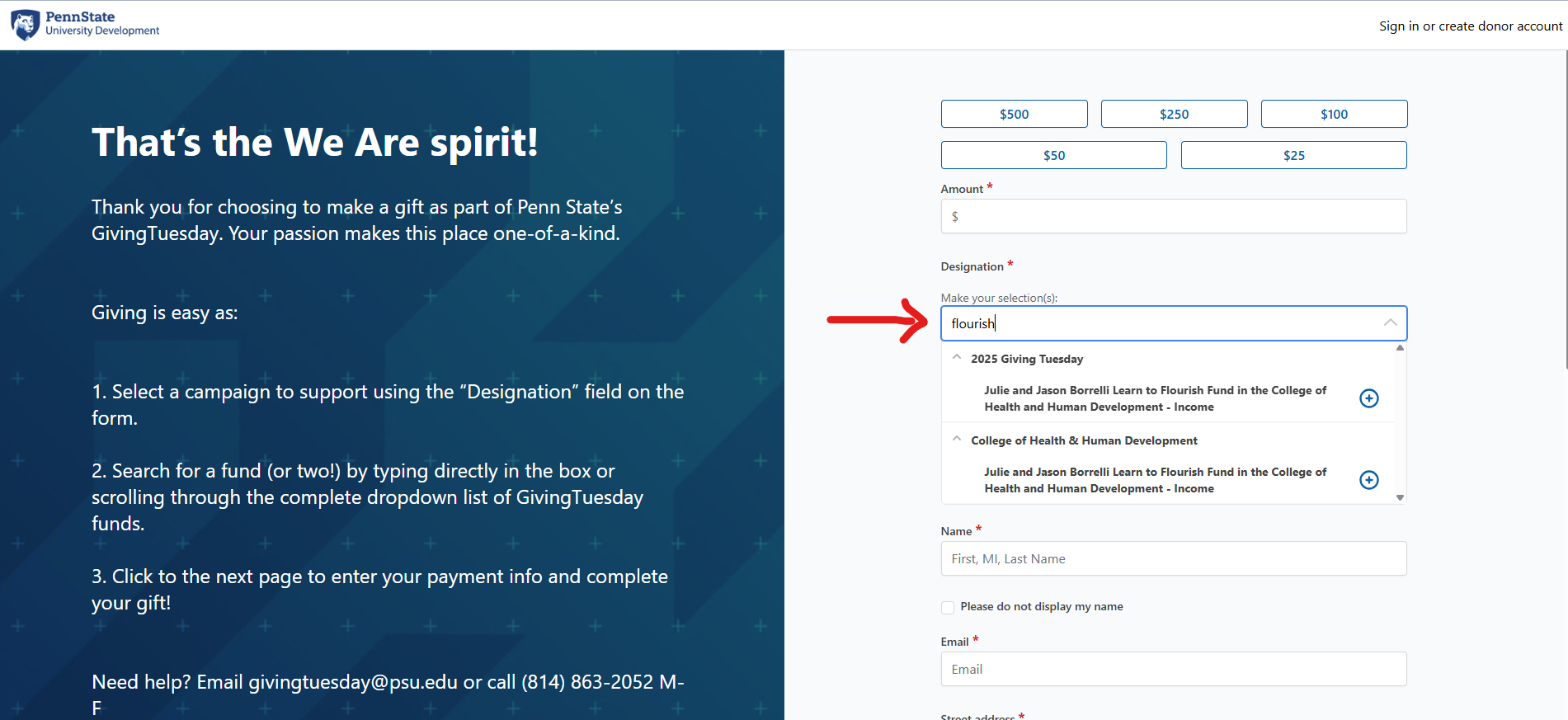Close the designation dropdown with the chevron
Image resolution: width=1568 pixels, height=720 pixels.
[1390, 323]
